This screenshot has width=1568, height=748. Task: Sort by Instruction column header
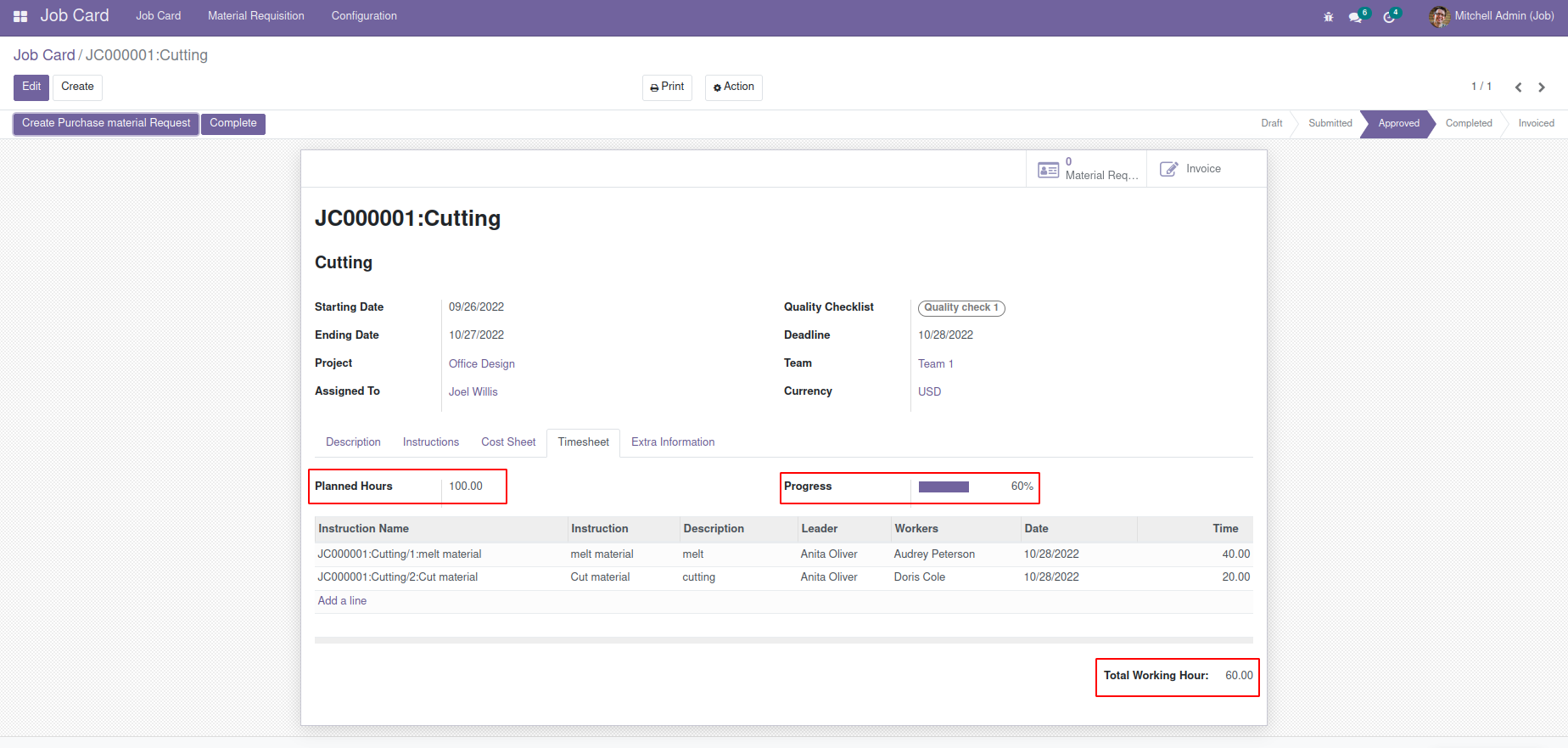coord(623,529)
